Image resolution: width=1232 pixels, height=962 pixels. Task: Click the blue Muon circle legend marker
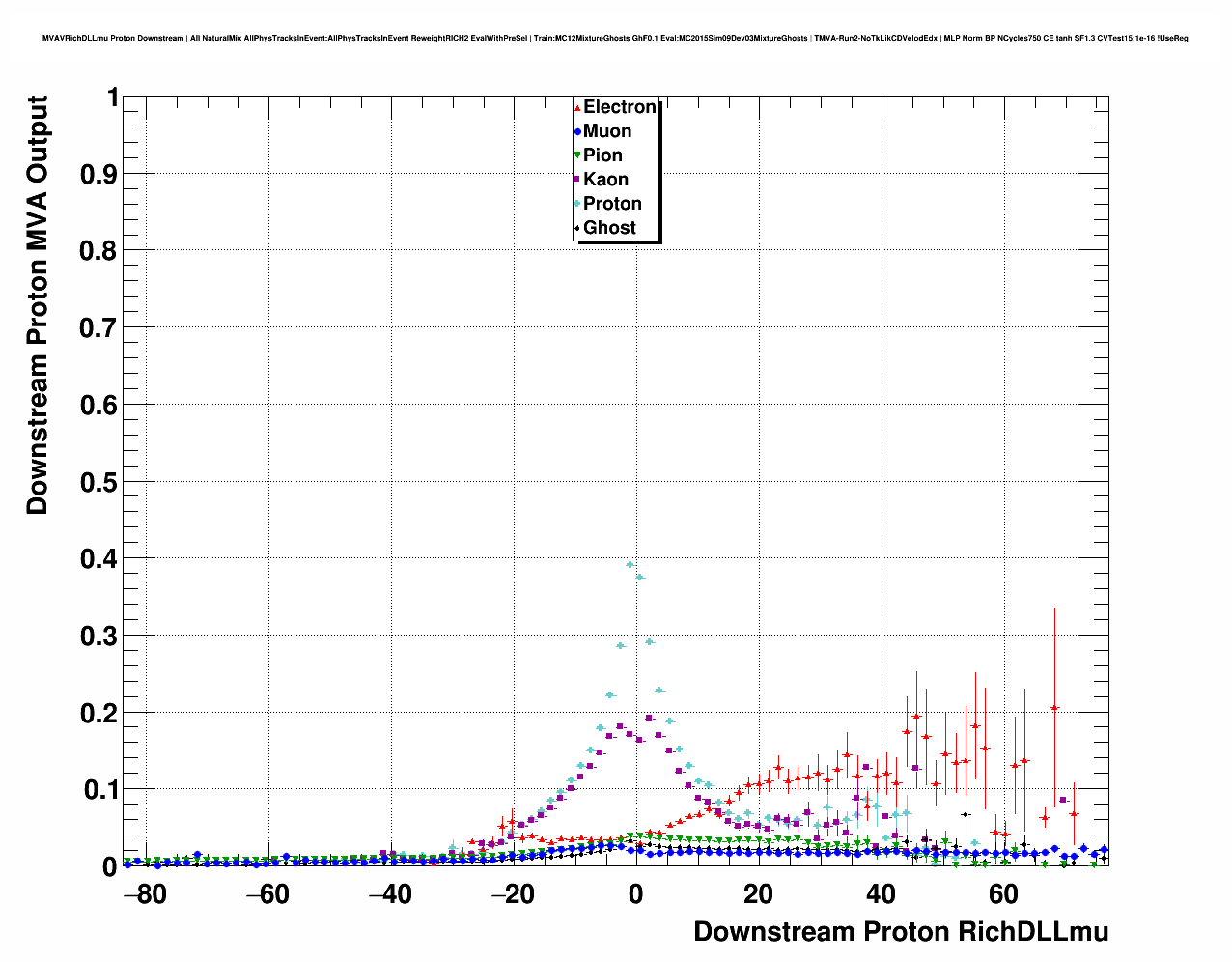tap(578, 132)
